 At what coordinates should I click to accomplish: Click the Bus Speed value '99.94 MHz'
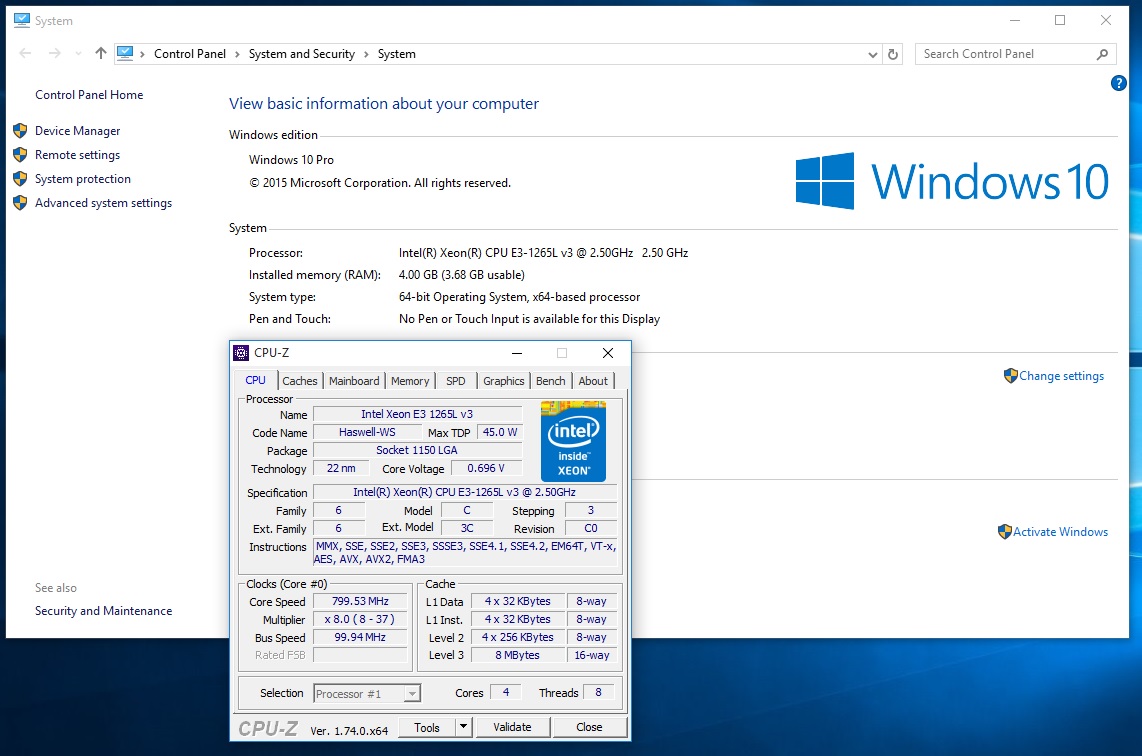pos(361,637)
